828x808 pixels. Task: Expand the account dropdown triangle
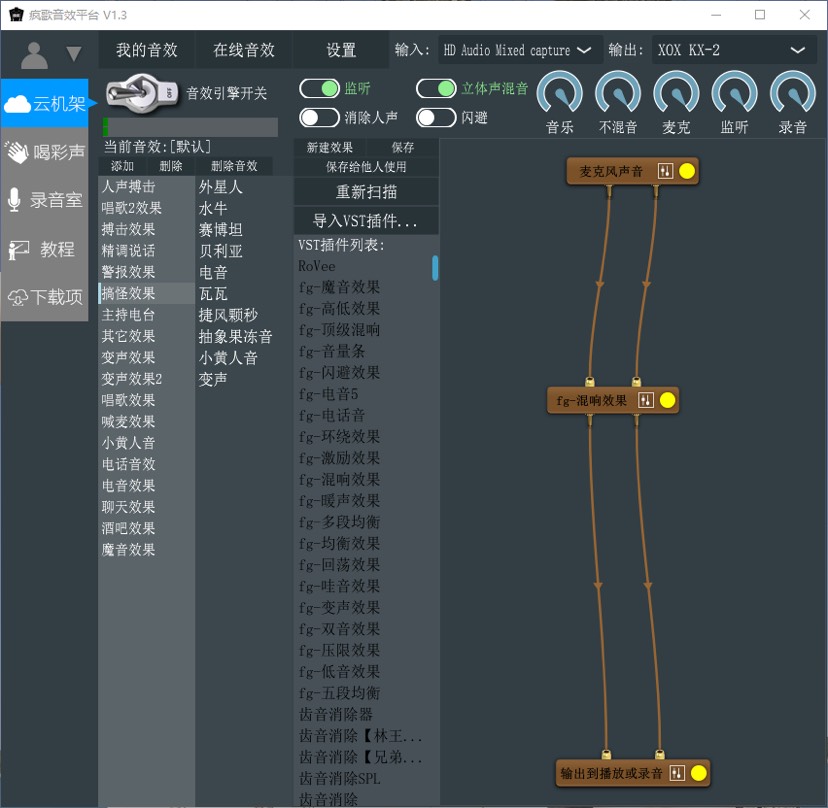click(x=73, y=53)
